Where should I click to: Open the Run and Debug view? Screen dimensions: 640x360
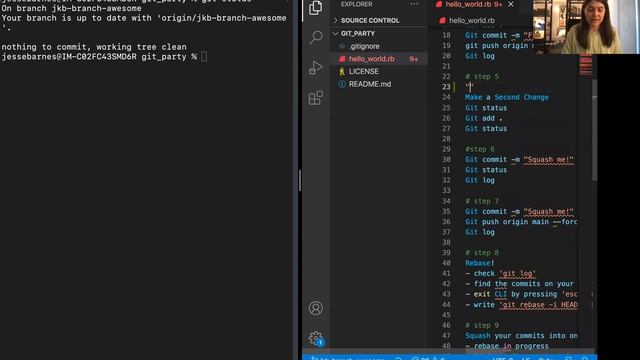point(316,67)
